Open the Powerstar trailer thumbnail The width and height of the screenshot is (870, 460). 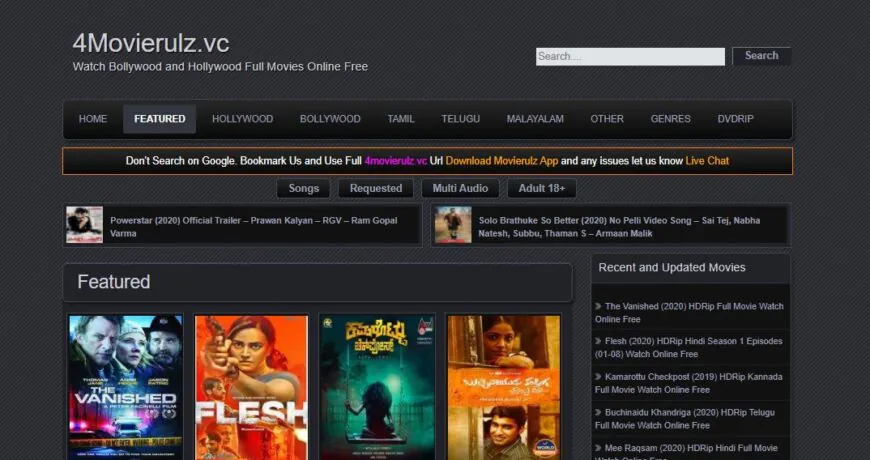84,225
